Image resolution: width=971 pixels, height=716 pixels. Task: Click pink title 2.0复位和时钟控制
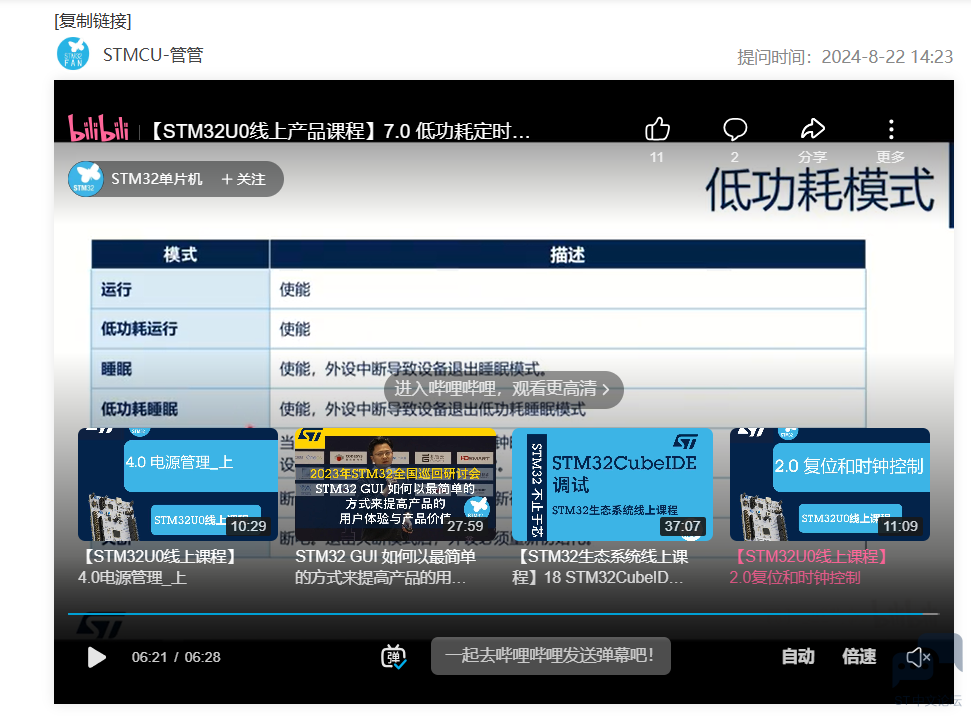tap(810, 567)
